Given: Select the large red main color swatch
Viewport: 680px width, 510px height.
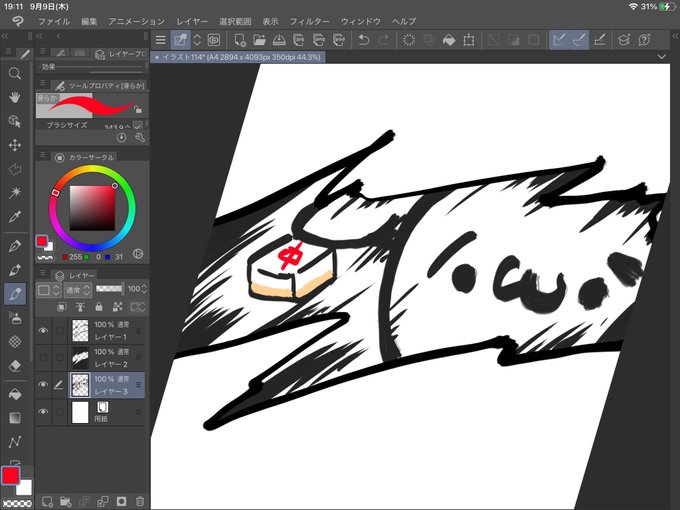Looking at the screenshot, I should pos(10,475).
